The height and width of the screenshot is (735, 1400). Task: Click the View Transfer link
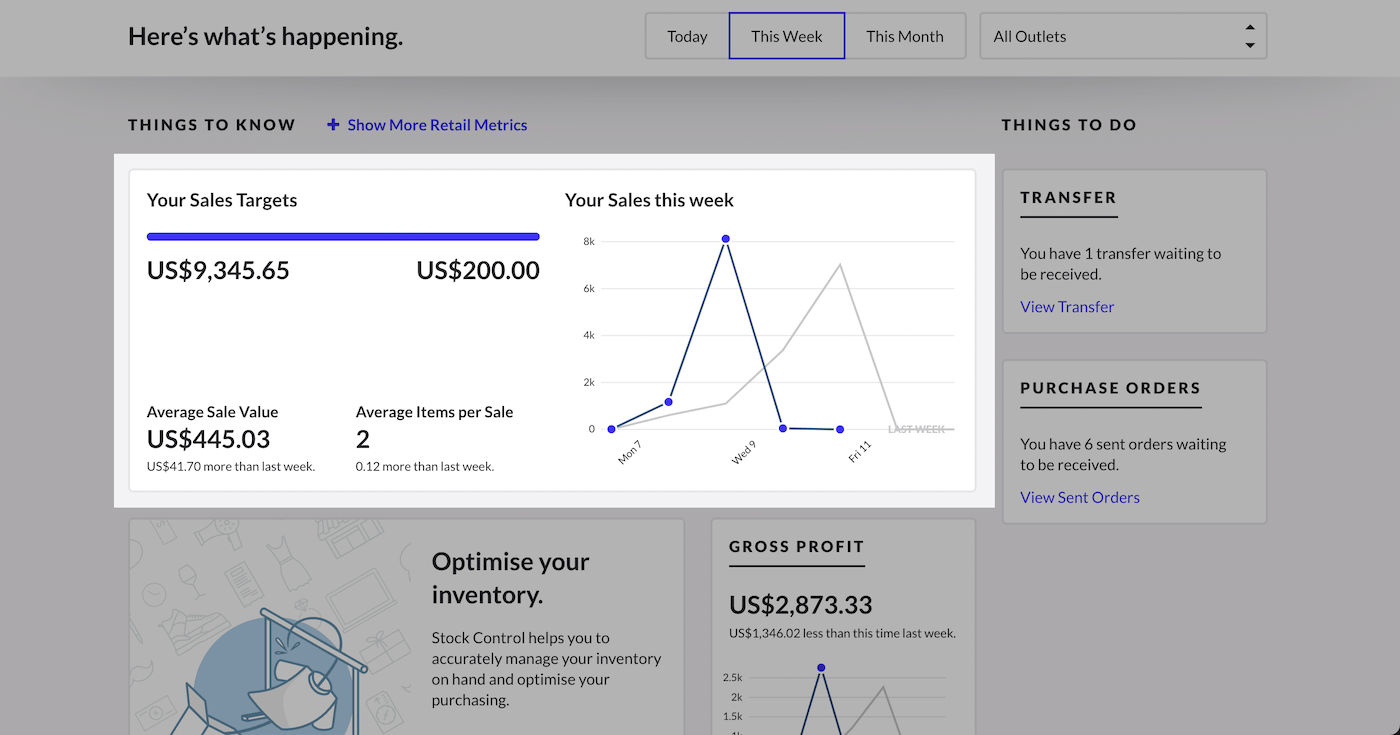coord(1067,307)
